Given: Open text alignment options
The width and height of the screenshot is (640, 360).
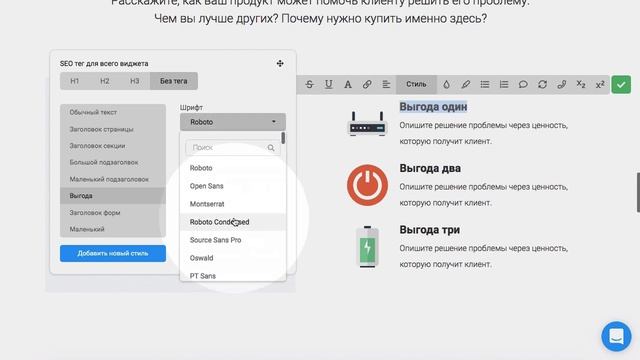Looking at the screenshot, I should point(386,84).
